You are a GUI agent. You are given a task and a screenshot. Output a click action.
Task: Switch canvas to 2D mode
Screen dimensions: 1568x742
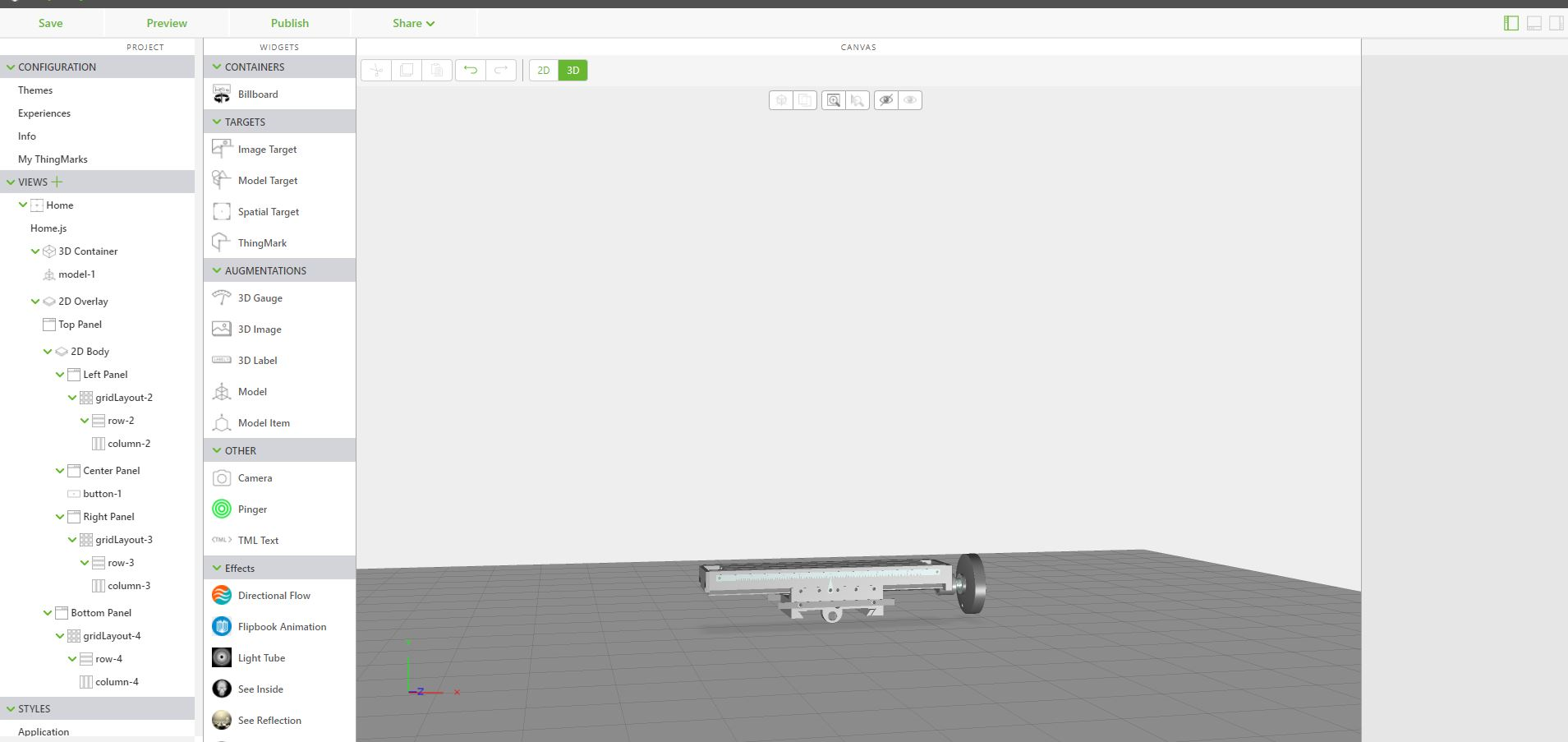point(543,70)
